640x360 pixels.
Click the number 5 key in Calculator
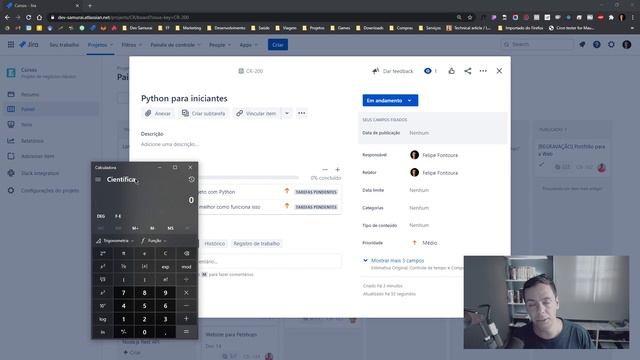point(144,306)
